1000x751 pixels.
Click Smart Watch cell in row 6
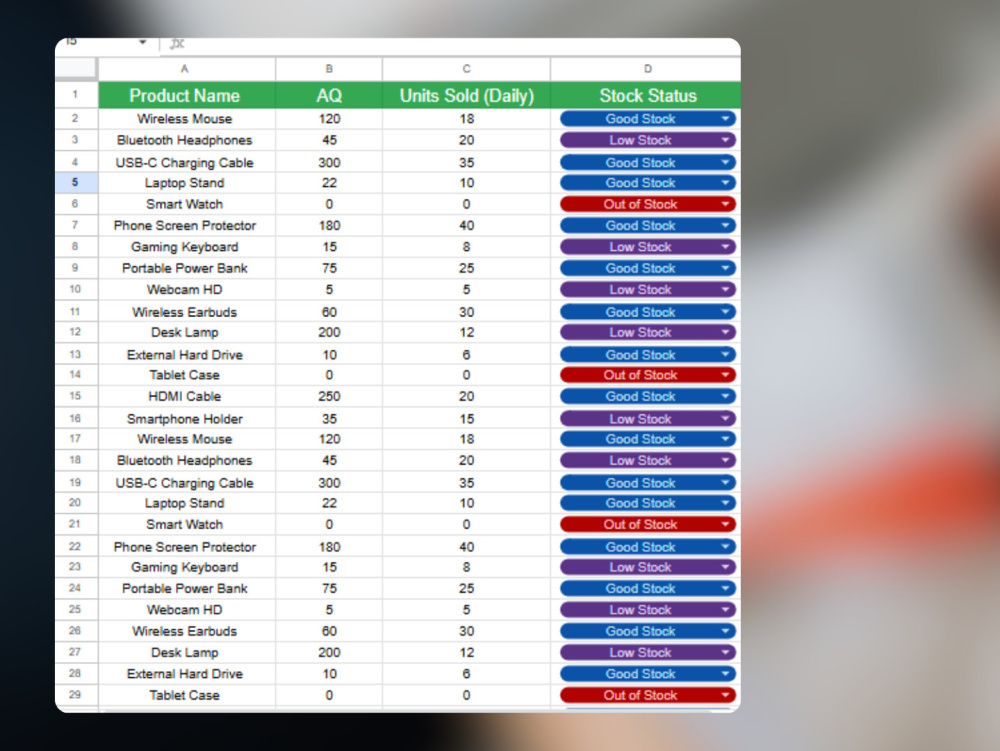click(x=186, y=204)
